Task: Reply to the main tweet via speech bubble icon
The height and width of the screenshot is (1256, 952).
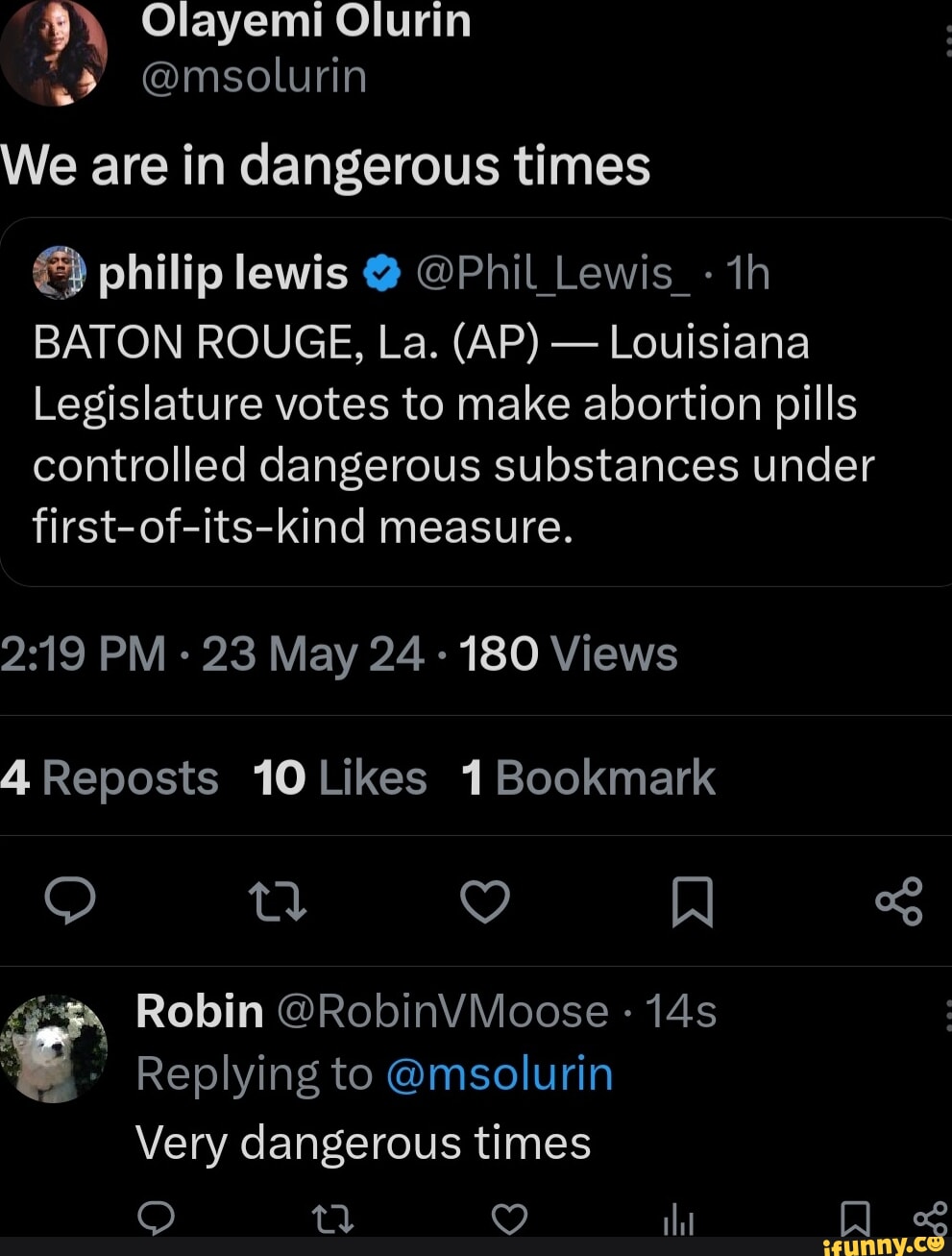Action: tap(70, 900)
